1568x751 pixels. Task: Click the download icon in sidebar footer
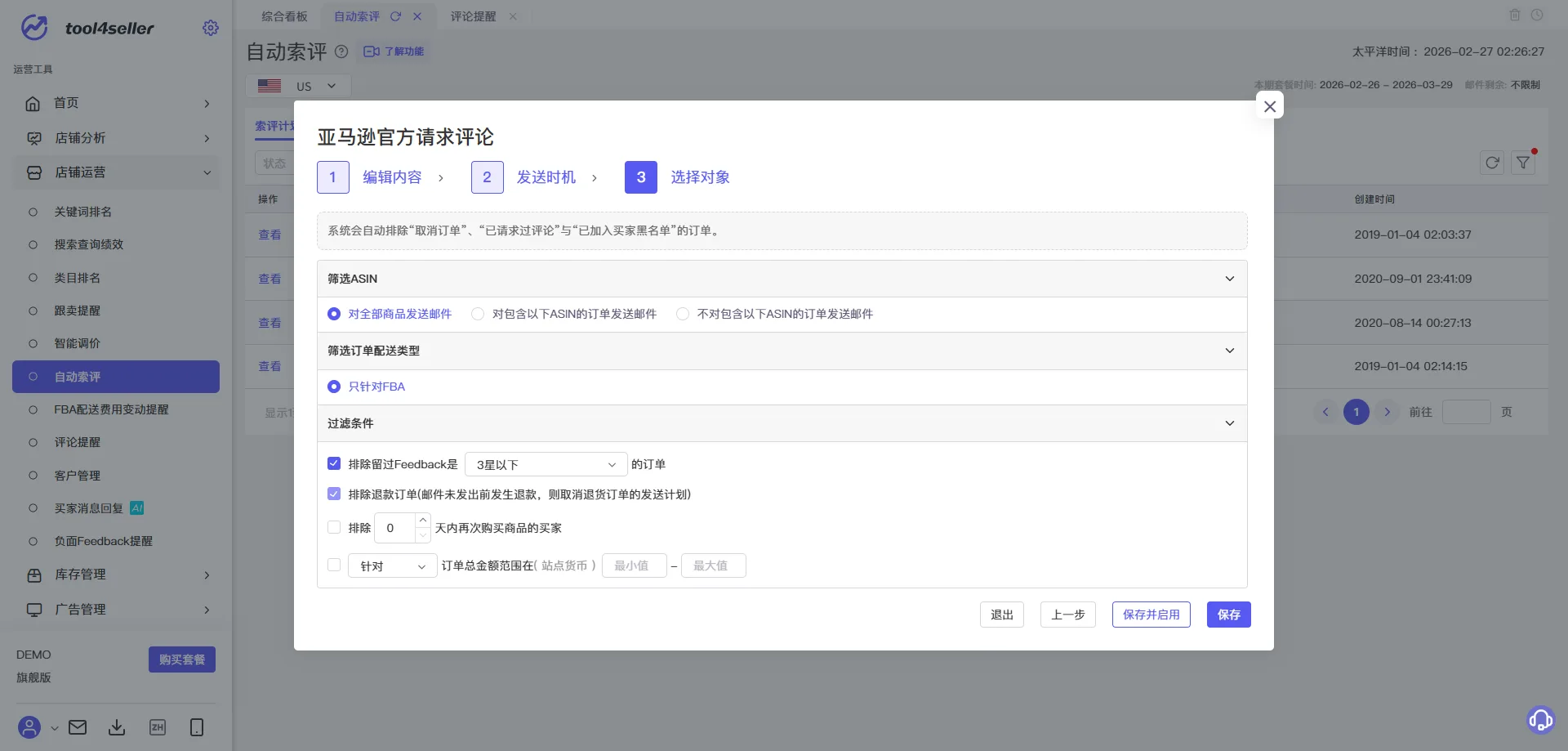[x=117, y=726]
